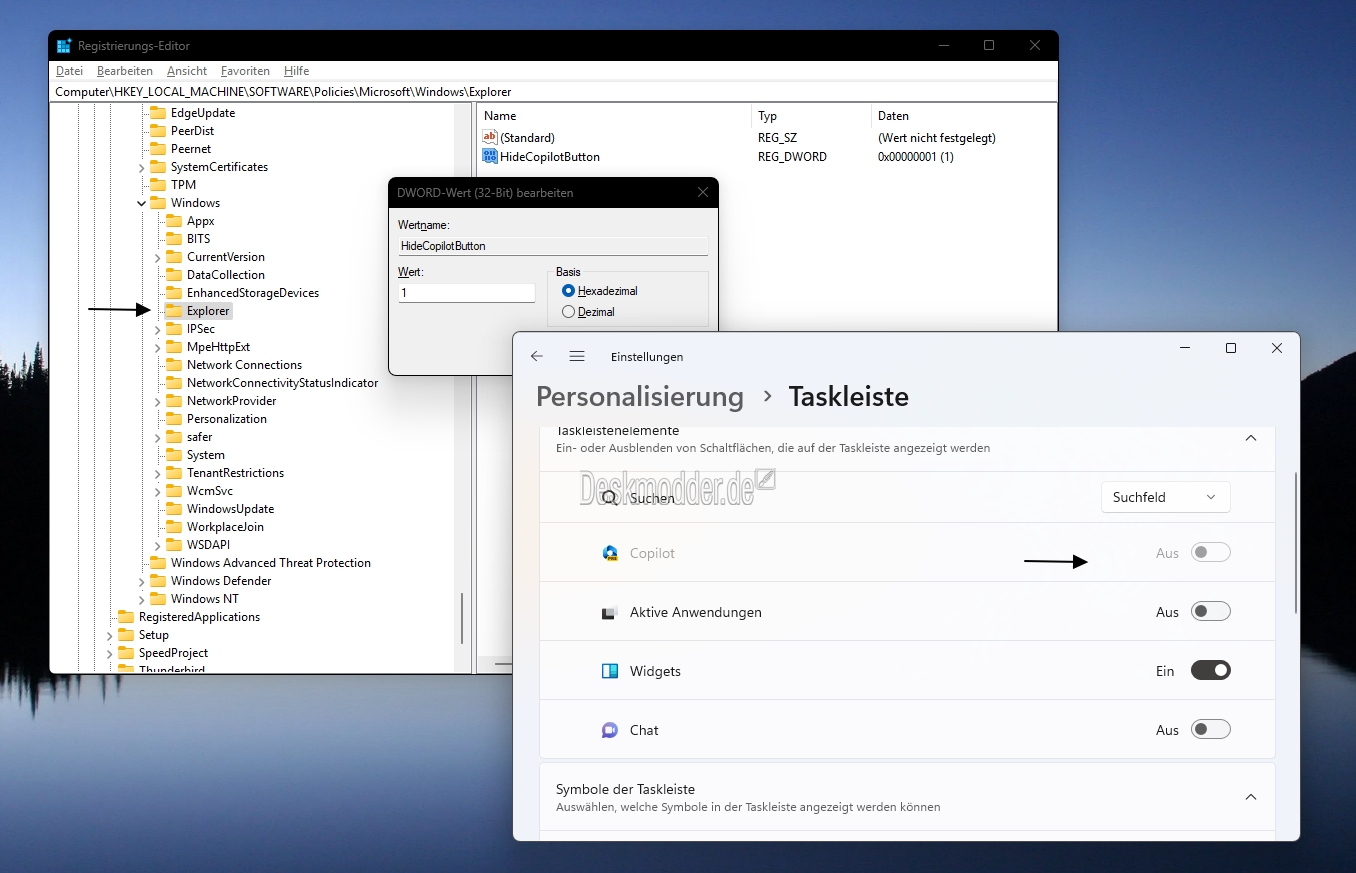Collapse the Windows tree node
1356x873 pixels.
142,203
